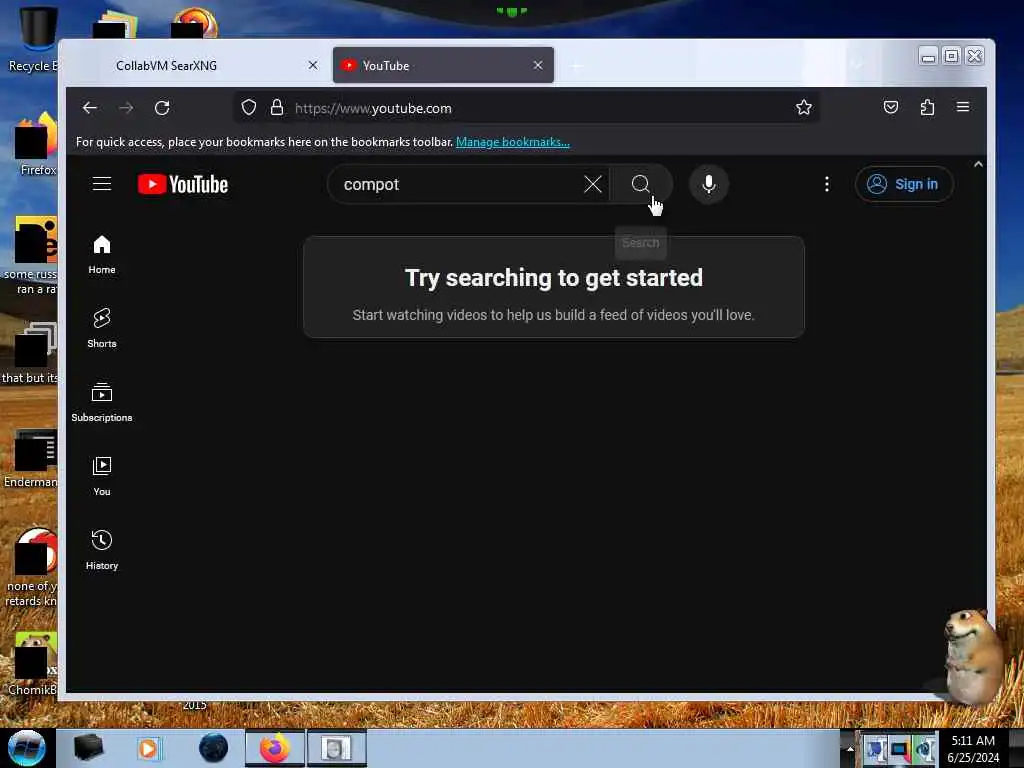Open the Firefox extensions puzzle icon
This screenshot has width=1024, height=768.
(927, 107)
